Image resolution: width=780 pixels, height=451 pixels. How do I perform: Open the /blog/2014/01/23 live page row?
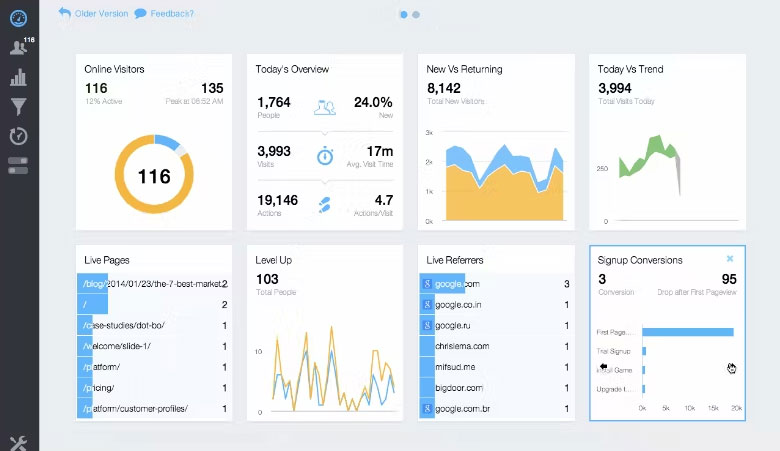point(154,284)
